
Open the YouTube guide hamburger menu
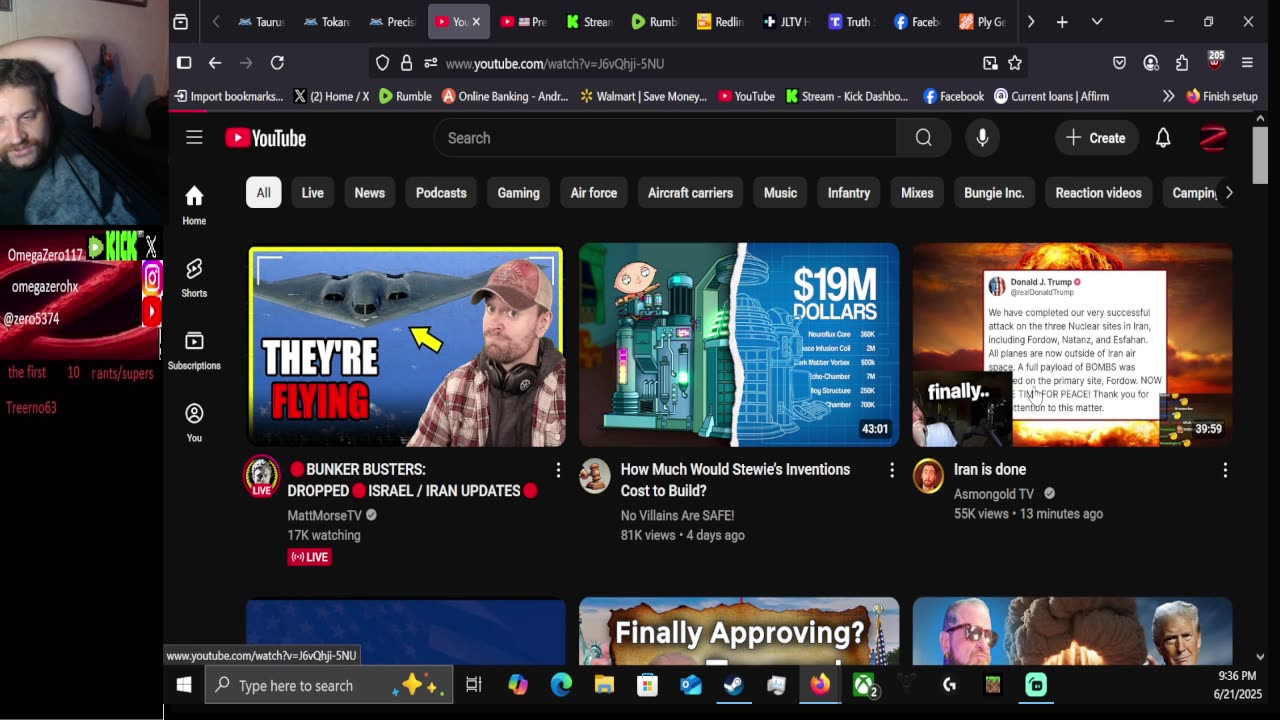(194, 138)
